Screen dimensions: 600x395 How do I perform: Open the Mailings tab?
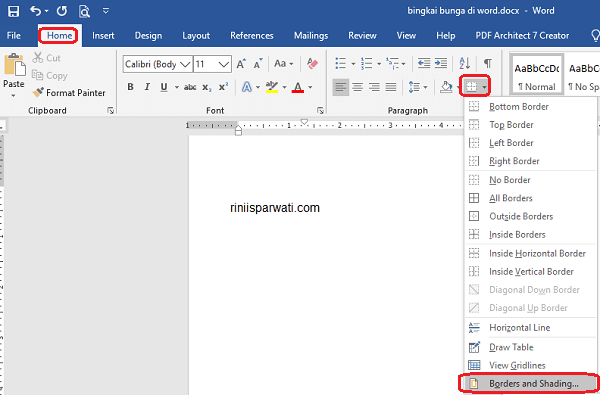(x=311, y=36)
